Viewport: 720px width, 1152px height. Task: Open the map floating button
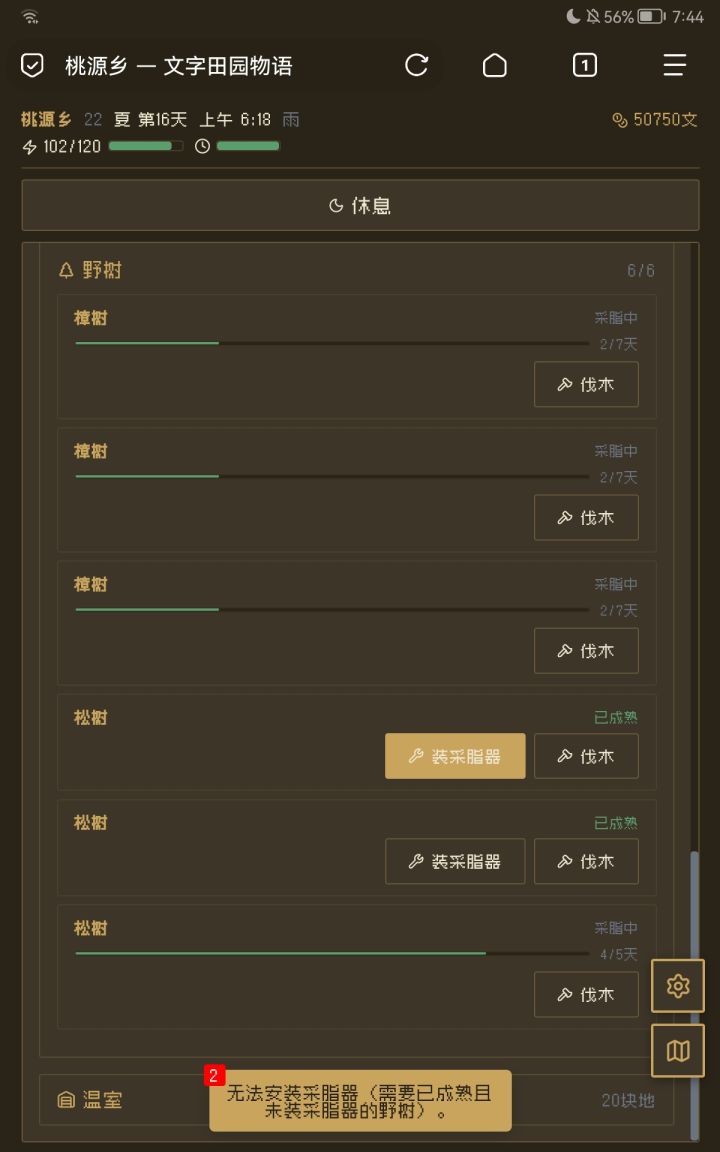(678, 1050)
